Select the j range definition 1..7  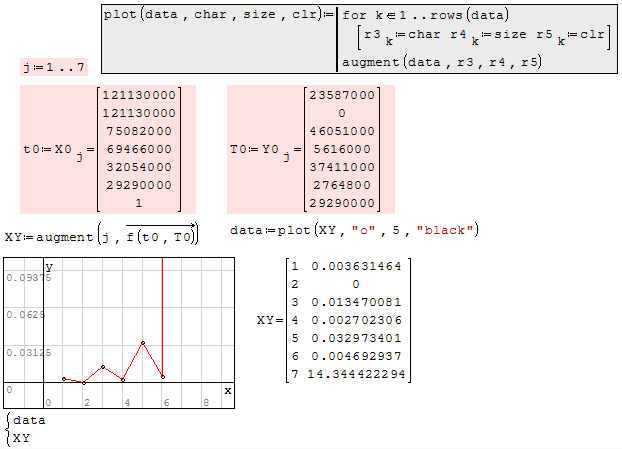(x=54, y=67)
